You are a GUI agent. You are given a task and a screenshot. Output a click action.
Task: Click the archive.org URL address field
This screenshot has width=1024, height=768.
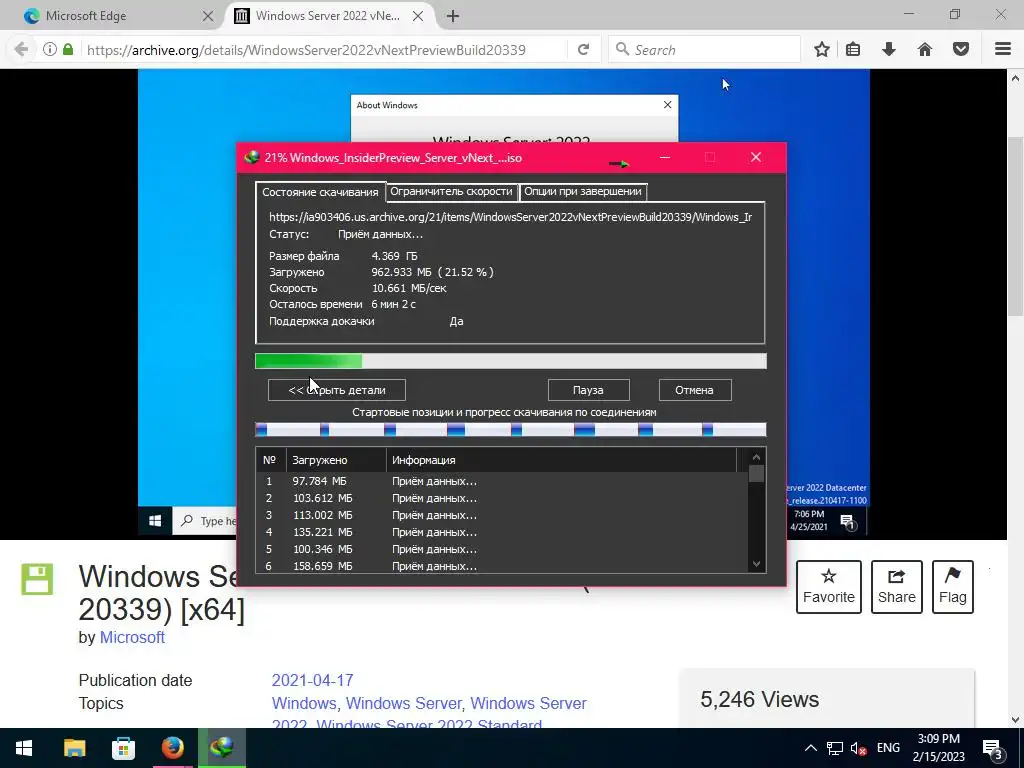point(323,50)
